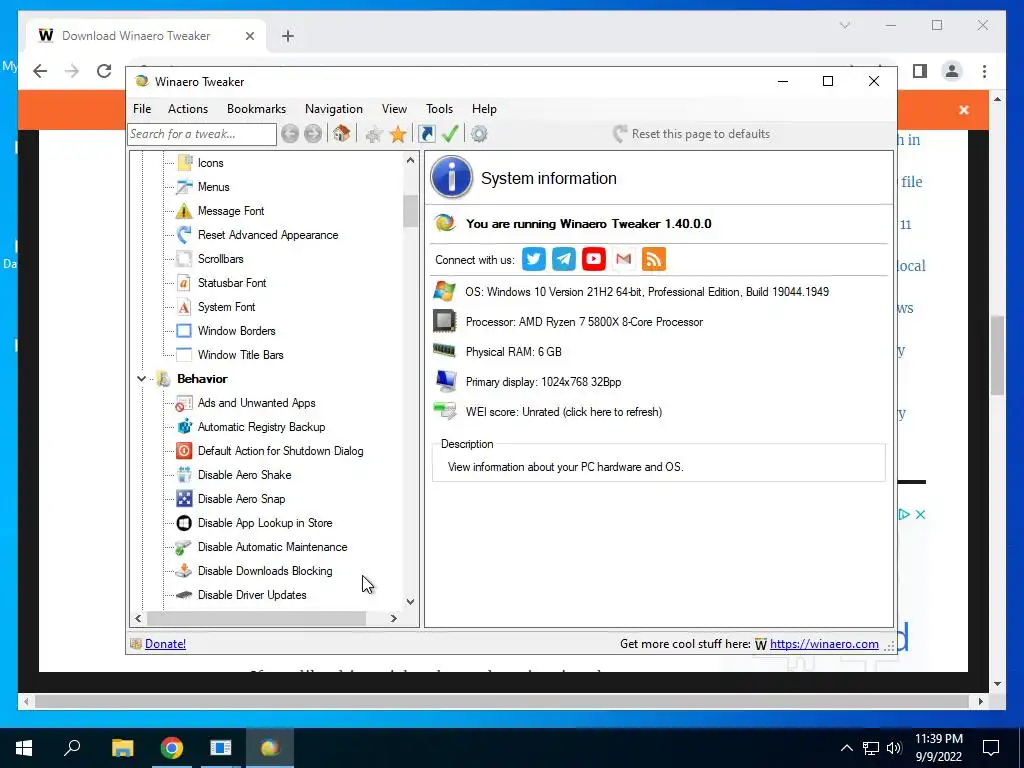This screenshot has height=768, width=1024.
Task: Open the Twitter social icon
Action: [x=534, y=259]
